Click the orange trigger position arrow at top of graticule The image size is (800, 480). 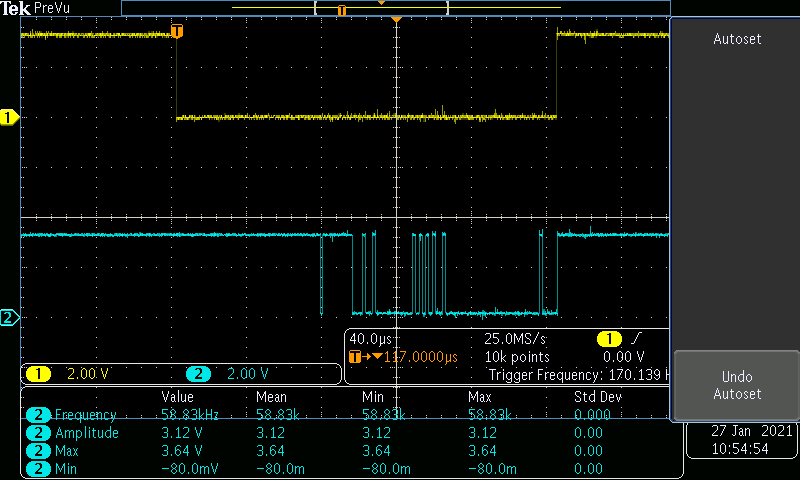[x=396, y=19]
